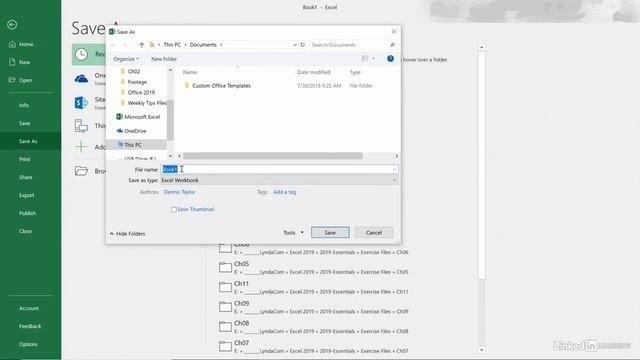Enable the Save Thumbnail checkbox
The height and width of the screenshot is (360, 640).
click(174, 209)
